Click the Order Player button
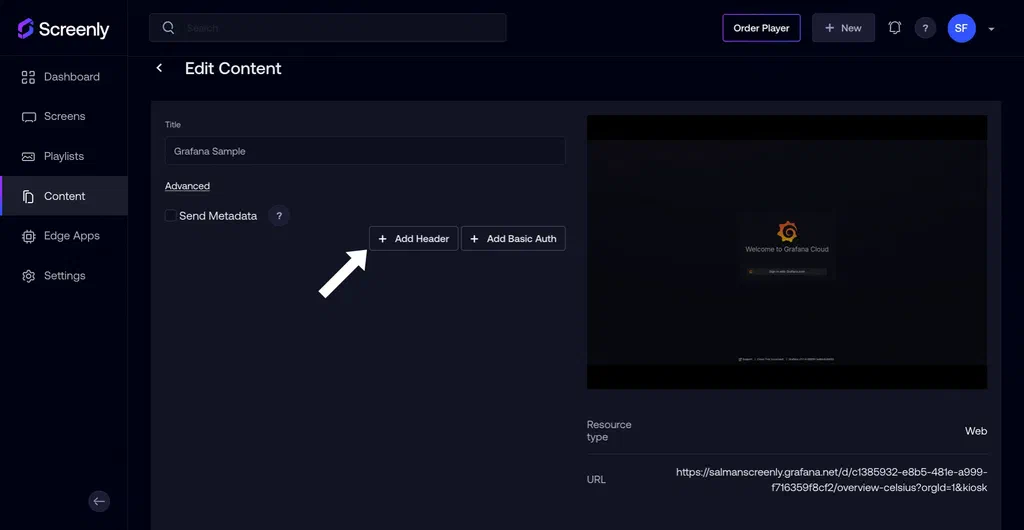 coord(761,28)
